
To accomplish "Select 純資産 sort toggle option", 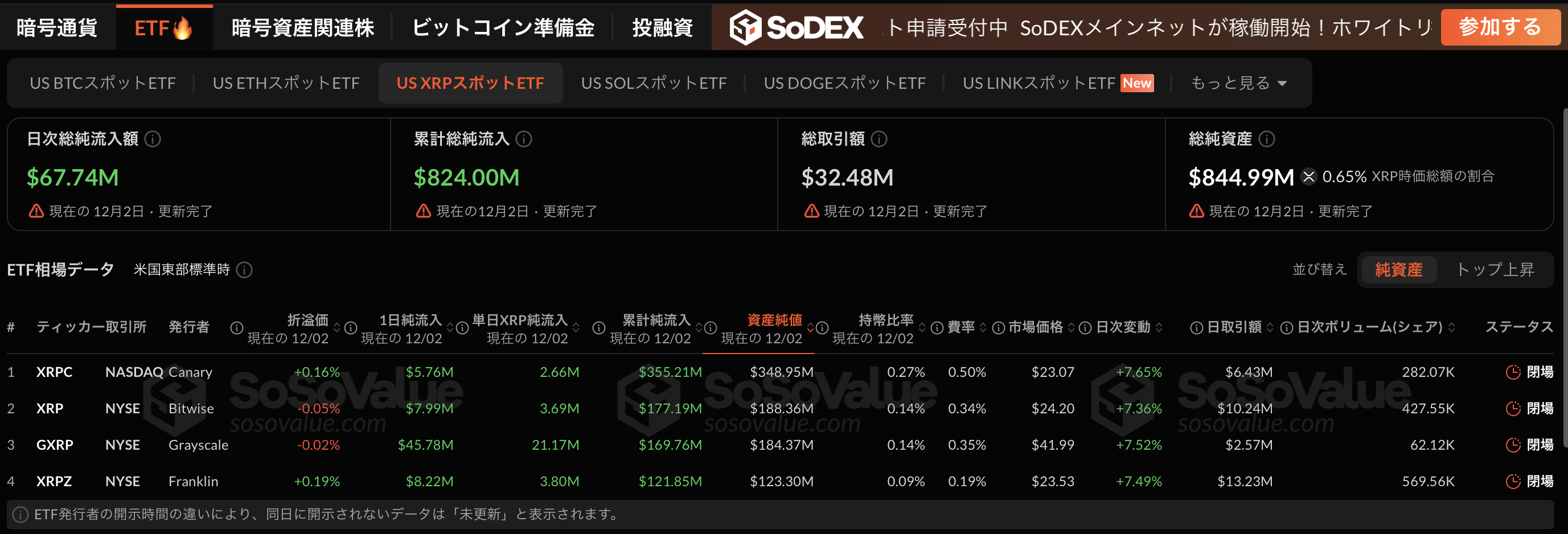I will tap(1398, 270).
